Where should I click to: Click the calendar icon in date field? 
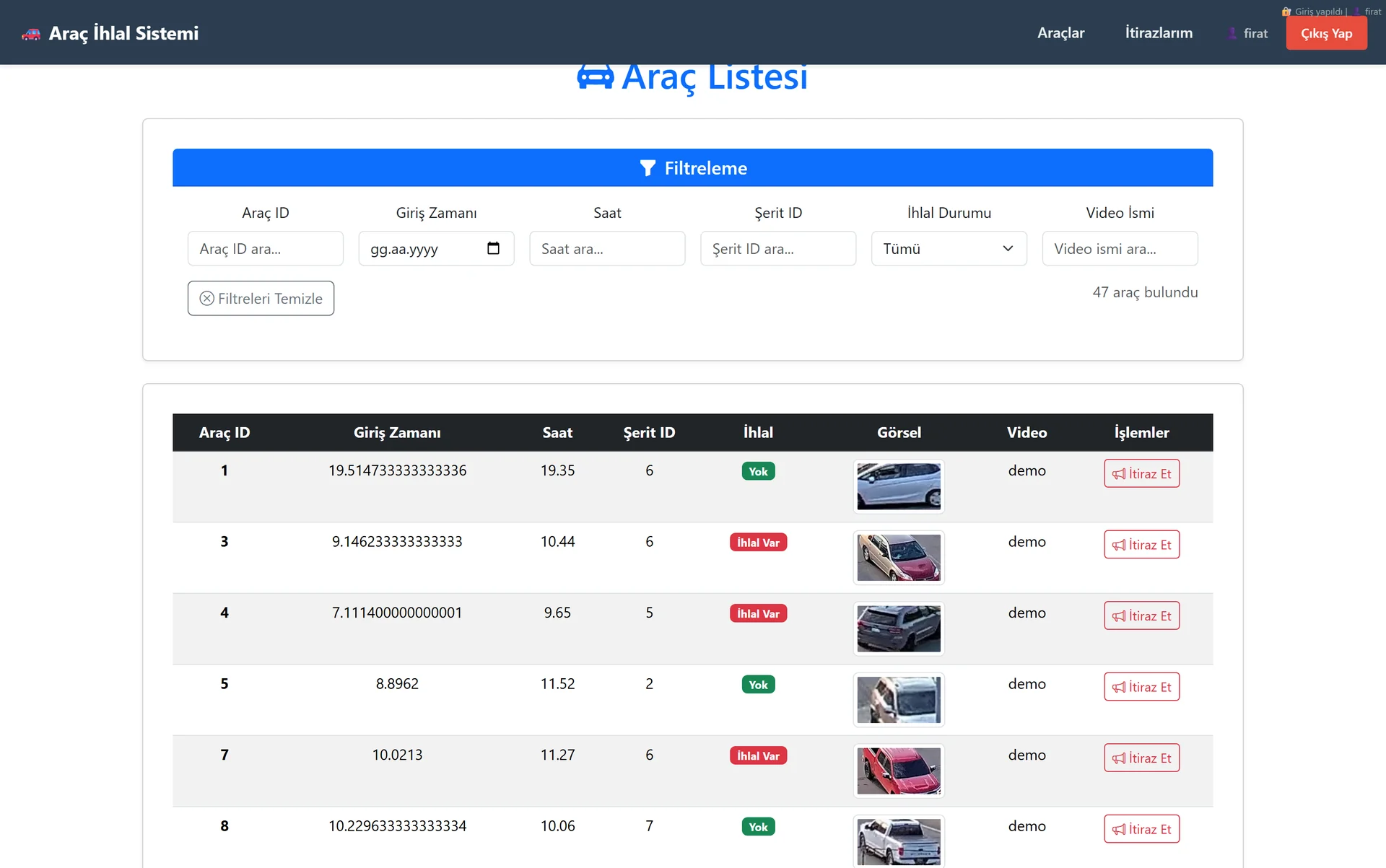[x=494, y=248]
